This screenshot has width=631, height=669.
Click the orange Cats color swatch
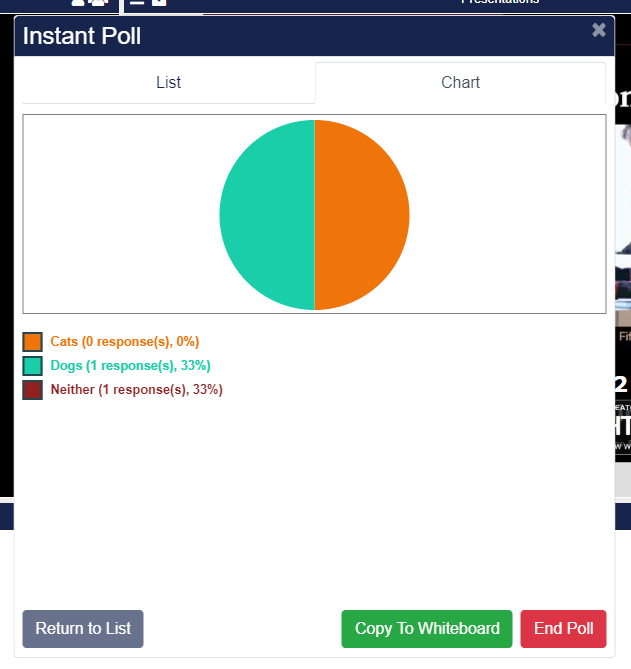[x=33, y=342]
